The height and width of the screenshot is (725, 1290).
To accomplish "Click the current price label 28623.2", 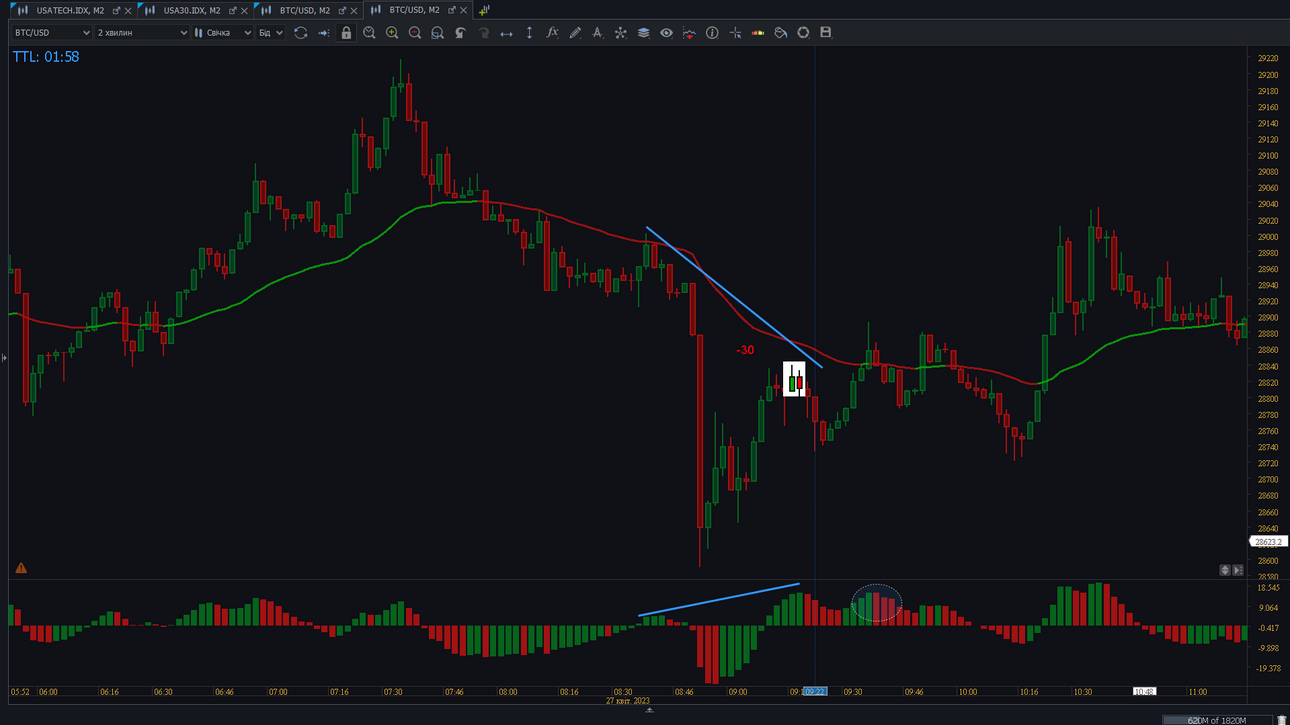I will (x=1268, y=542).
